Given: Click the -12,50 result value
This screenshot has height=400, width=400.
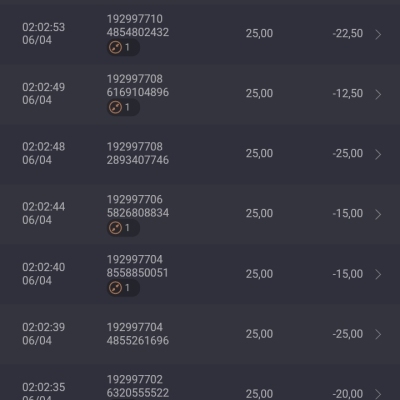Looking at the screenshot, I should pos(348,93).
